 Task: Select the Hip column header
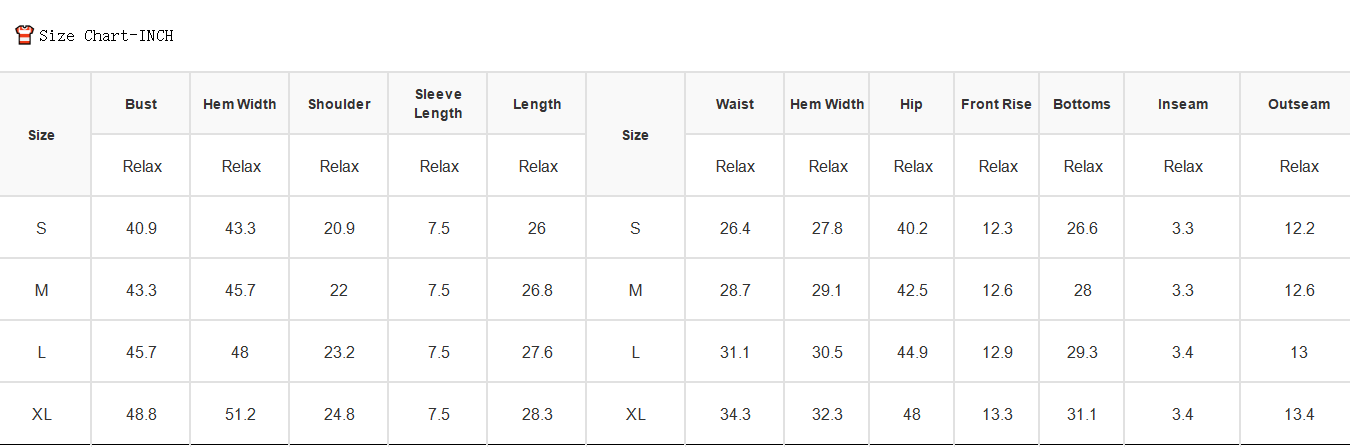point(911,104)
